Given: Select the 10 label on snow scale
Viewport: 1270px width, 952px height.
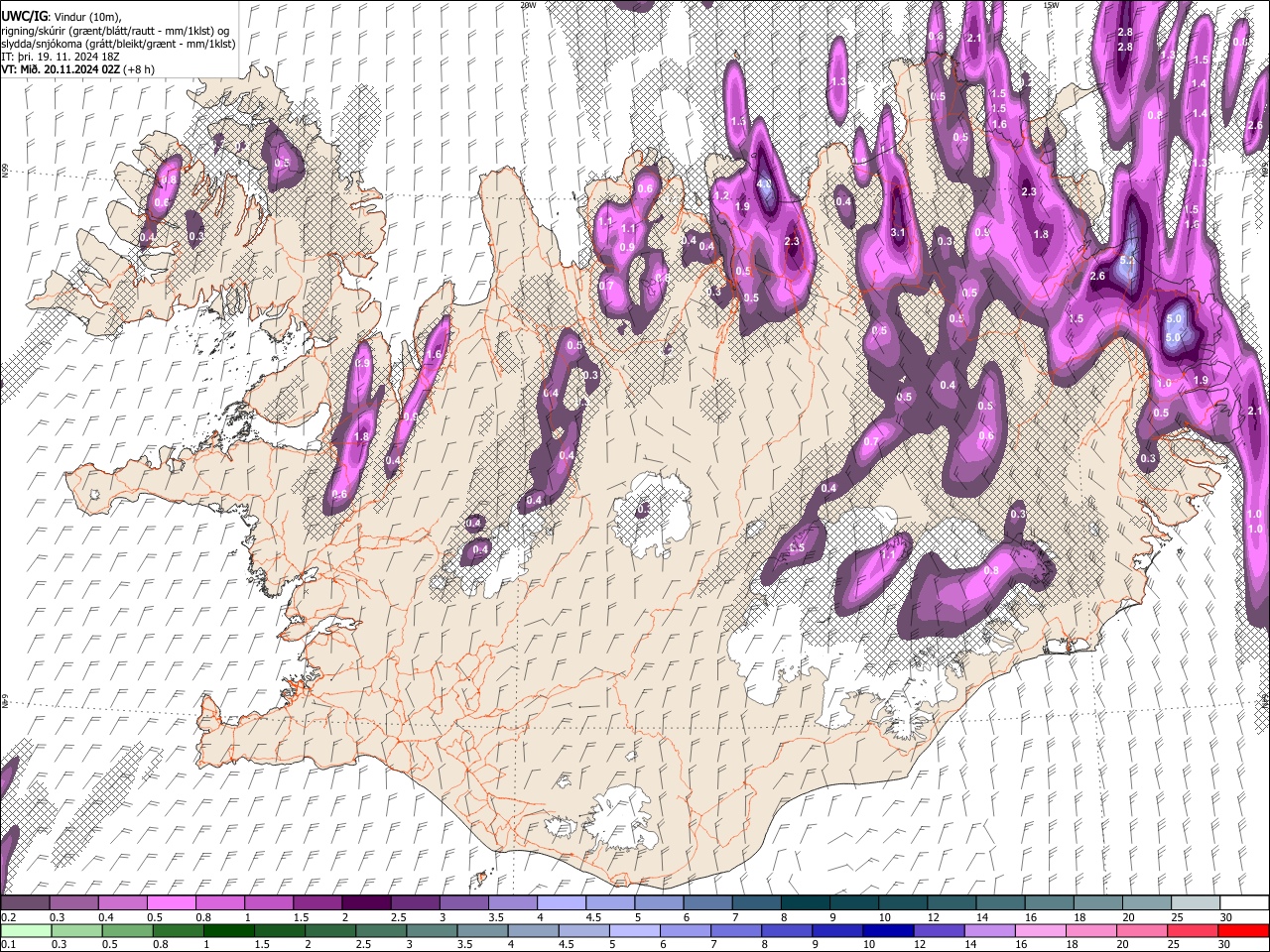Looking at the screenshot, I should [884, 917].
